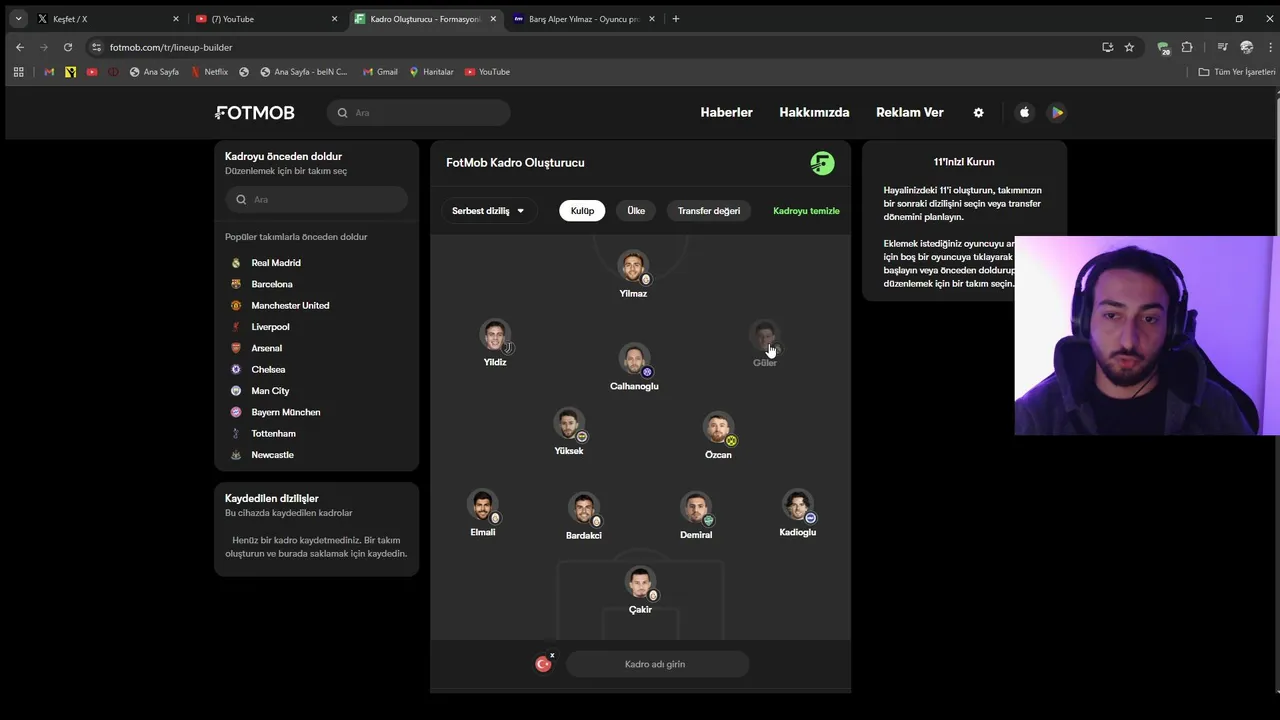Image resolution: width=1280 pixels, height=720 pixels.
Task: Toggle the Ülke display option
Action: pos(636,211)
